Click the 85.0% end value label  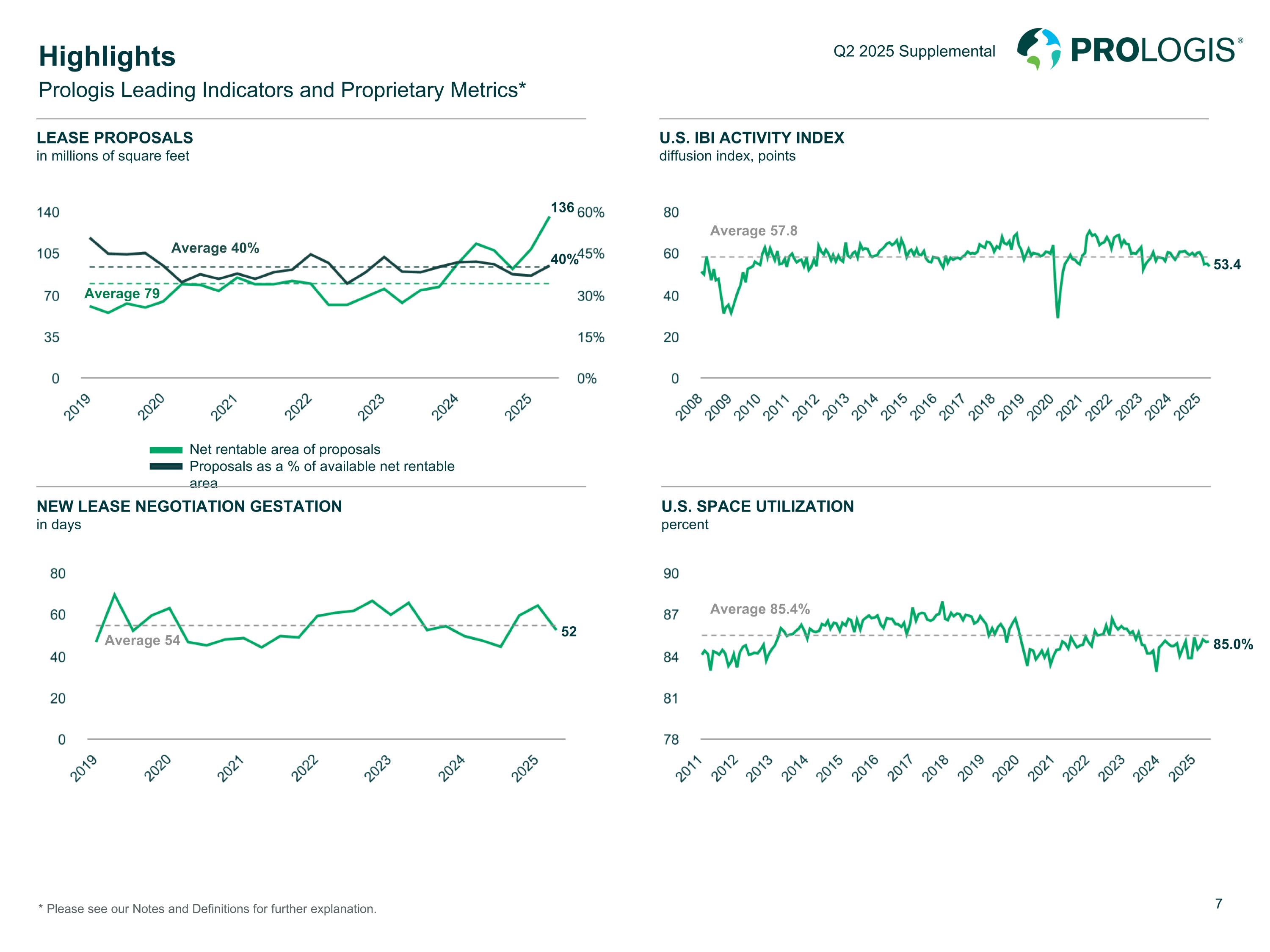[1233, 644]
